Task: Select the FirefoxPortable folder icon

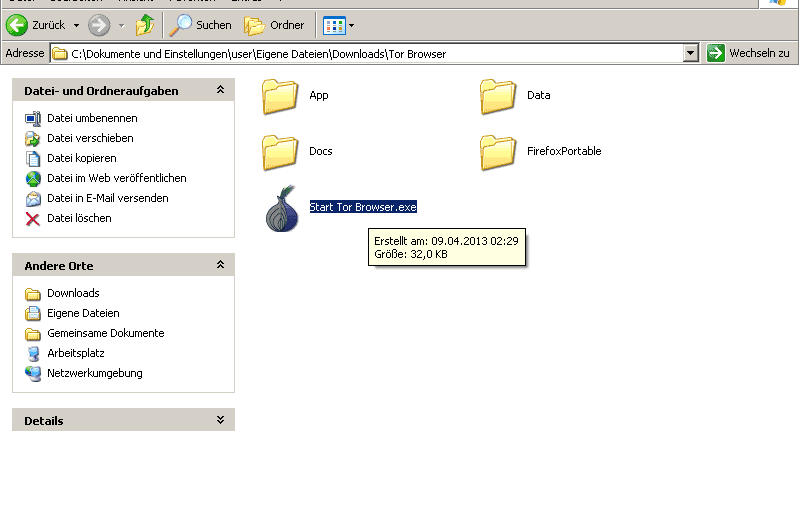Action: click(498, 152)
